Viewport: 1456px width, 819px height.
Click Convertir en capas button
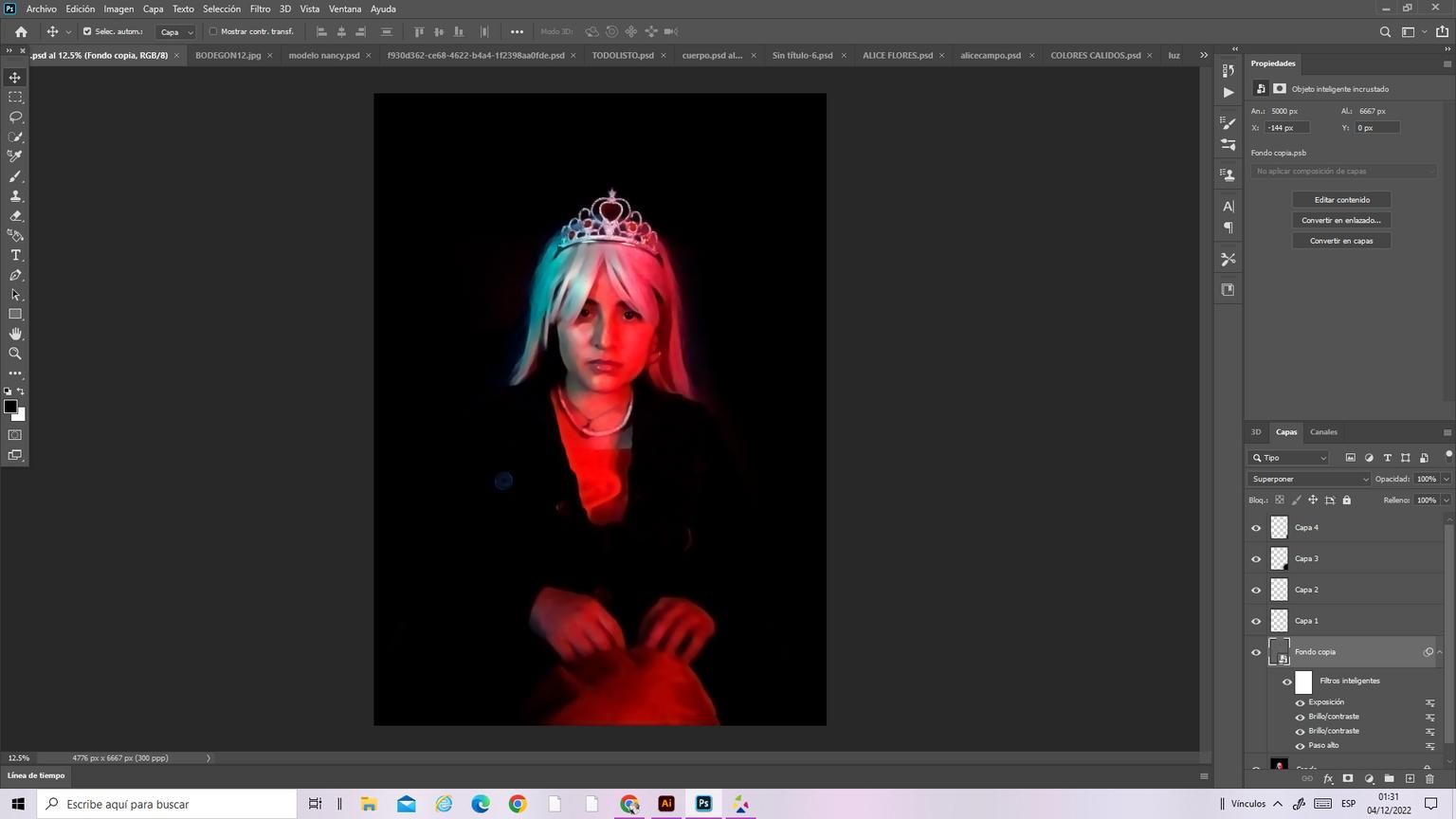tap(1341, 241)
